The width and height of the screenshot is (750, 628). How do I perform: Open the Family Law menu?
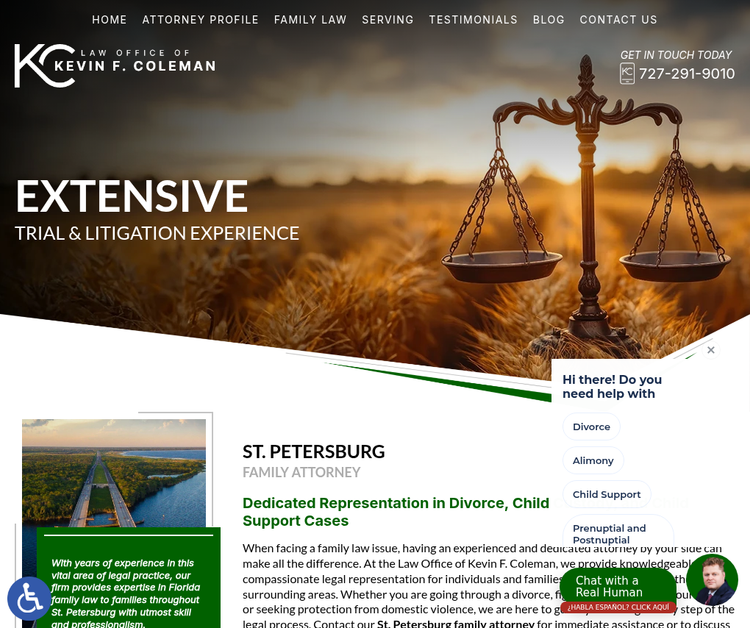[310, 20]
